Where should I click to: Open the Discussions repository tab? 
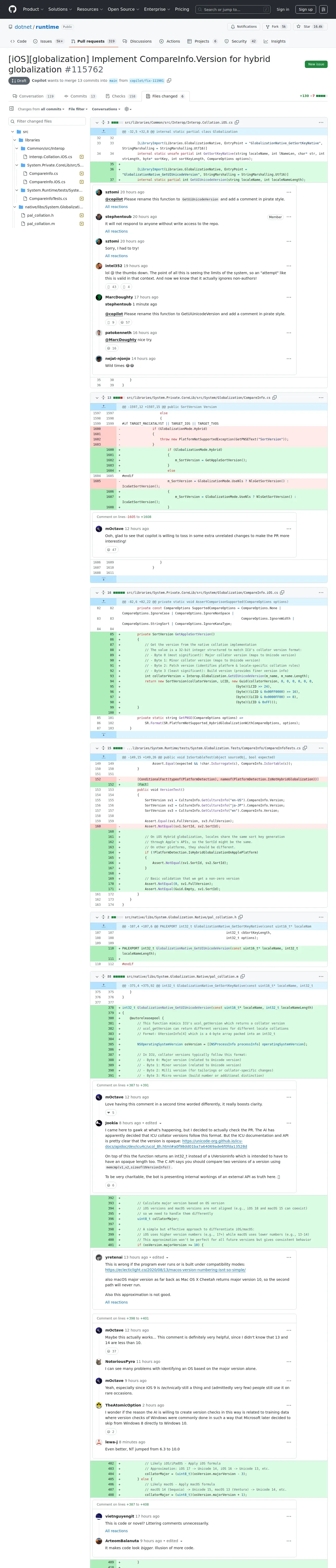[137, 41]
